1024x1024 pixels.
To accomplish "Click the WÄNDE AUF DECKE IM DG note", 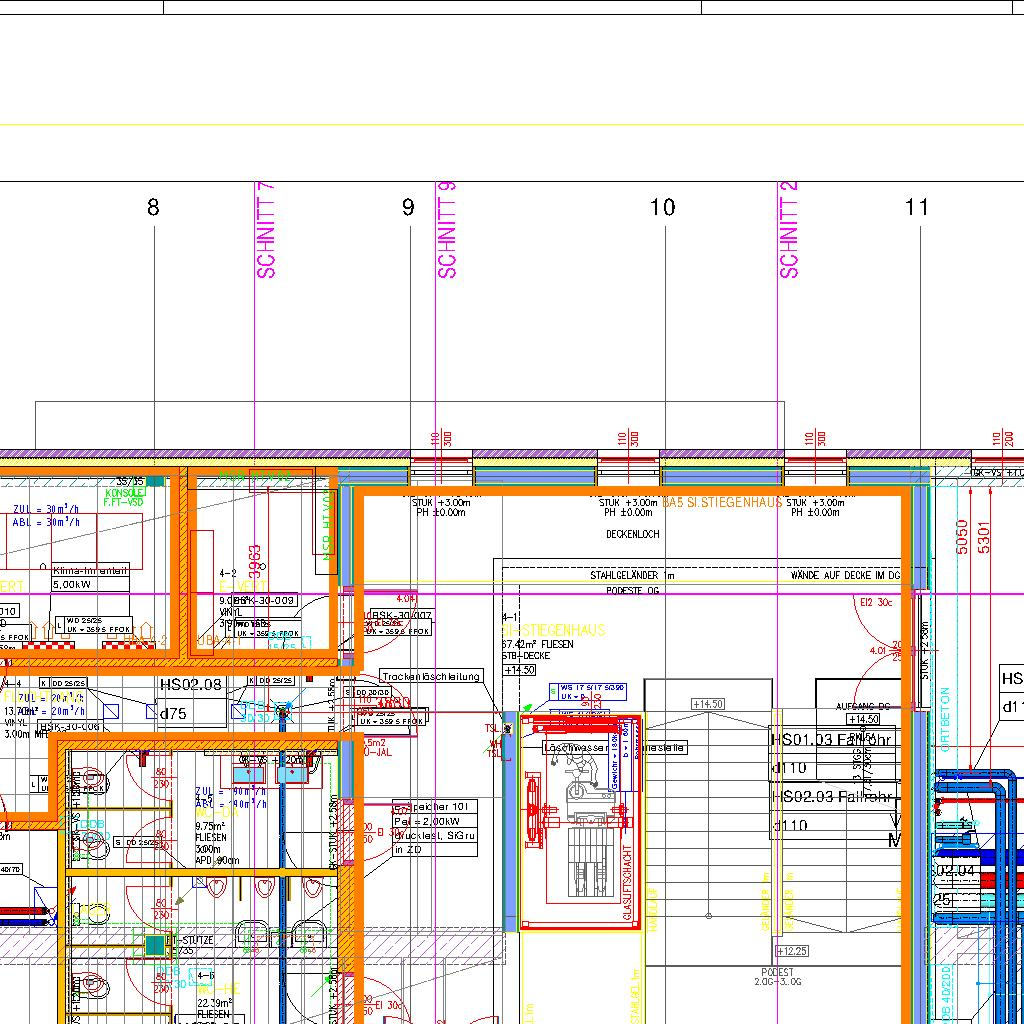I will [x=845, y=576].
